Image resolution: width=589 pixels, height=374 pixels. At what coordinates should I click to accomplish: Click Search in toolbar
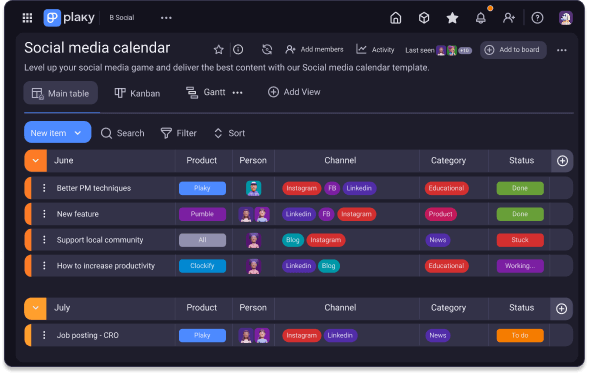(x=122, y=133)
